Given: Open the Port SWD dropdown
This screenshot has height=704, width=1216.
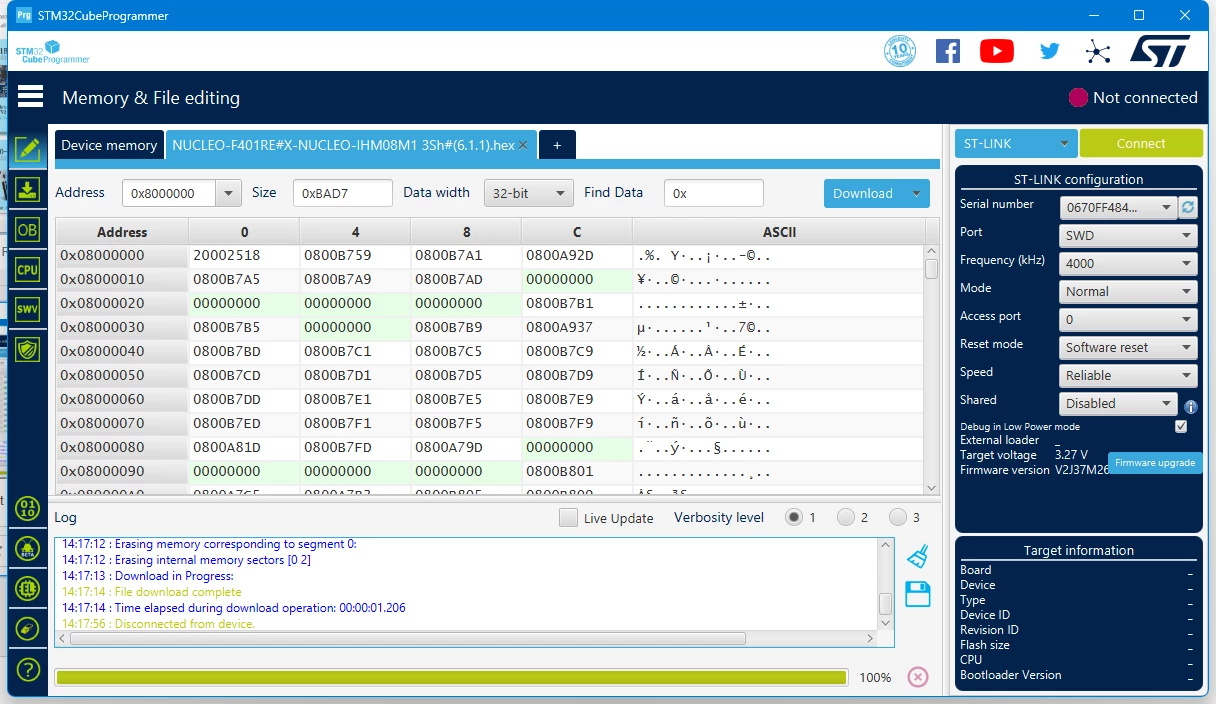Looking at the screenshot, I should 1129,235.
